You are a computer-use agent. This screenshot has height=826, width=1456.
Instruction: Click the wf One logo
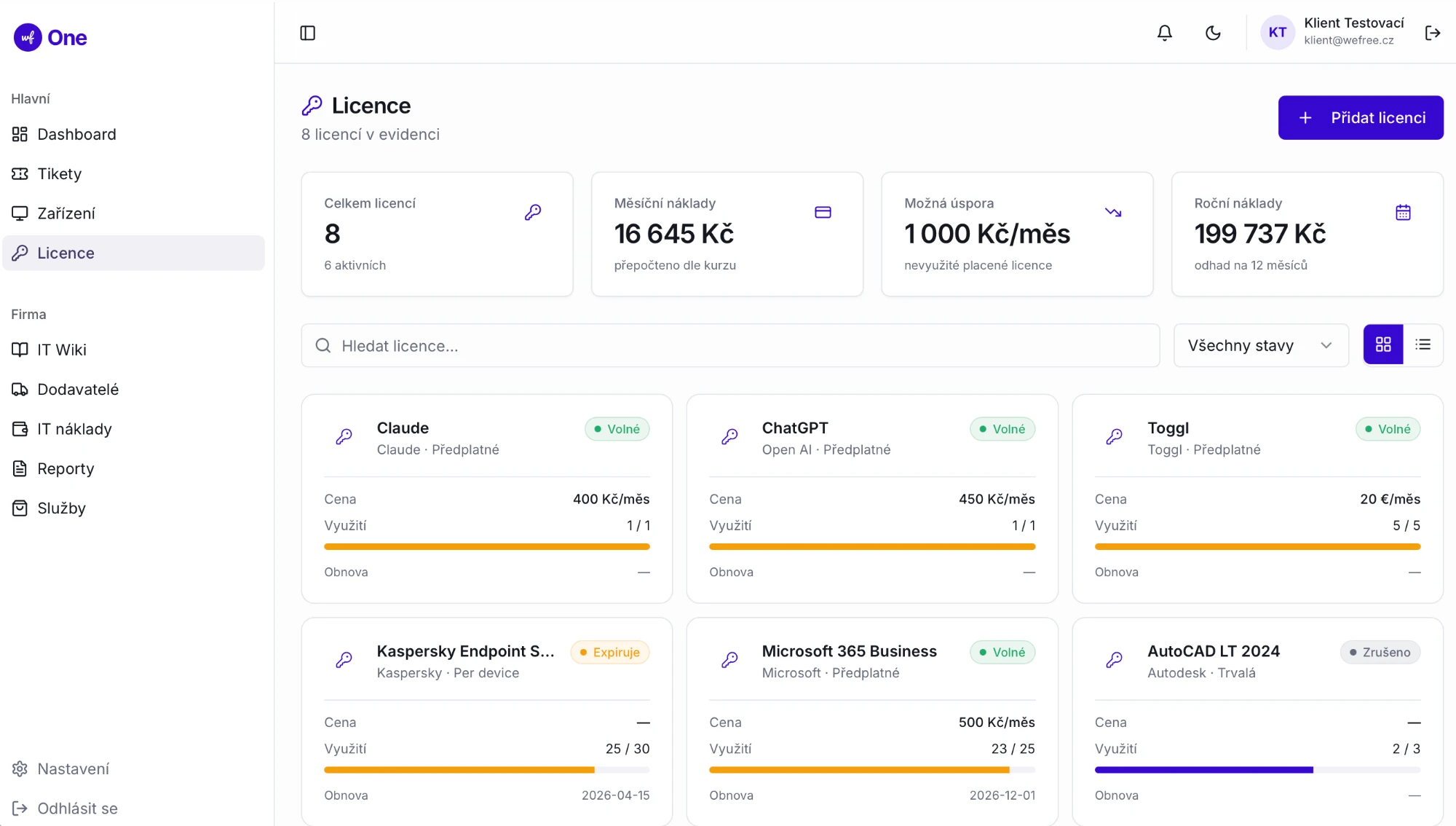pos(50,37)
